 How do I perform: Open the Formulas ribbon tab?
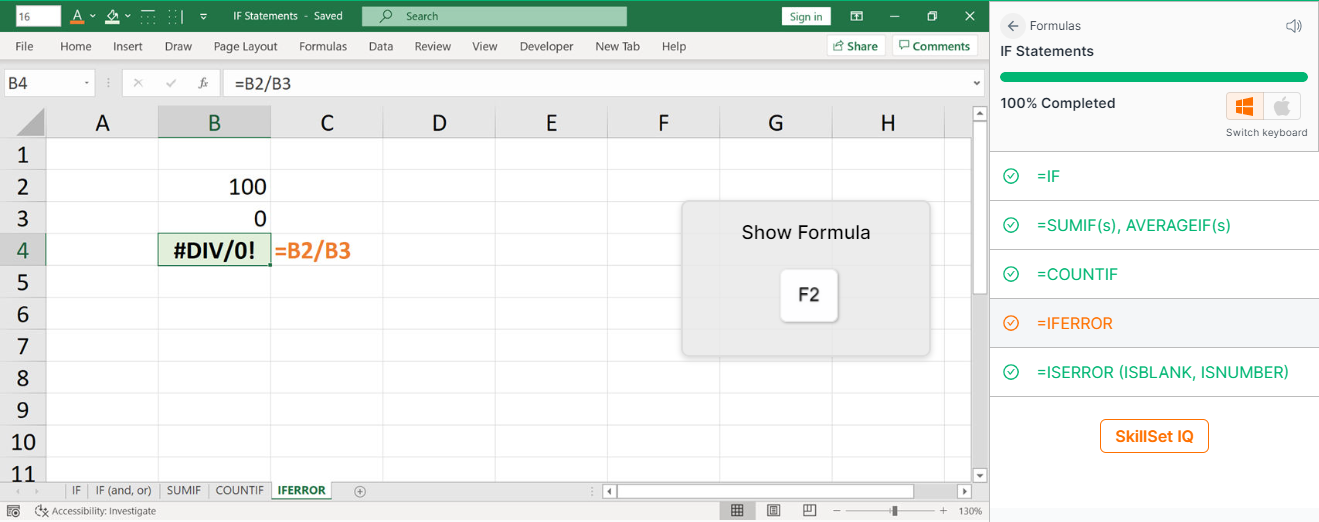(323, 46)
